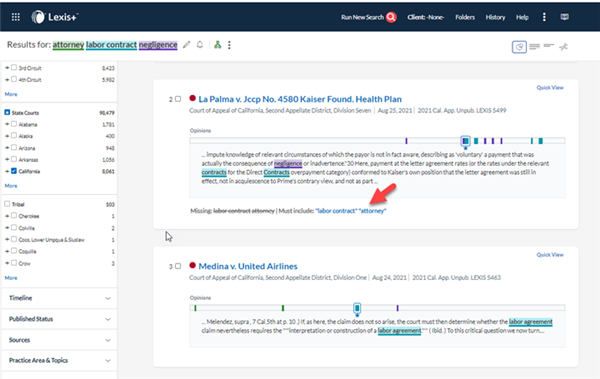Open Medina v. United Airlines case link
The width and height of the screenshot is (600, 379).
coord(248,266)
